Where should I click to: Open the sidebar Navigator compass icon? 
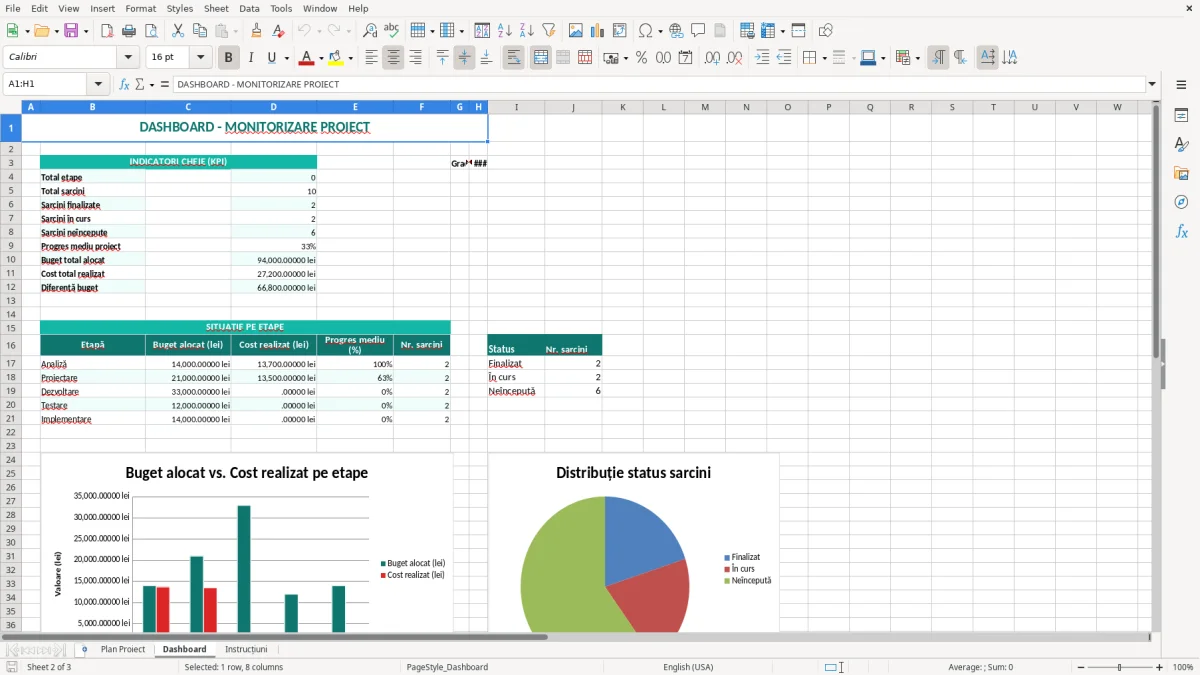pyautogui.click(x=1181, y=202)
